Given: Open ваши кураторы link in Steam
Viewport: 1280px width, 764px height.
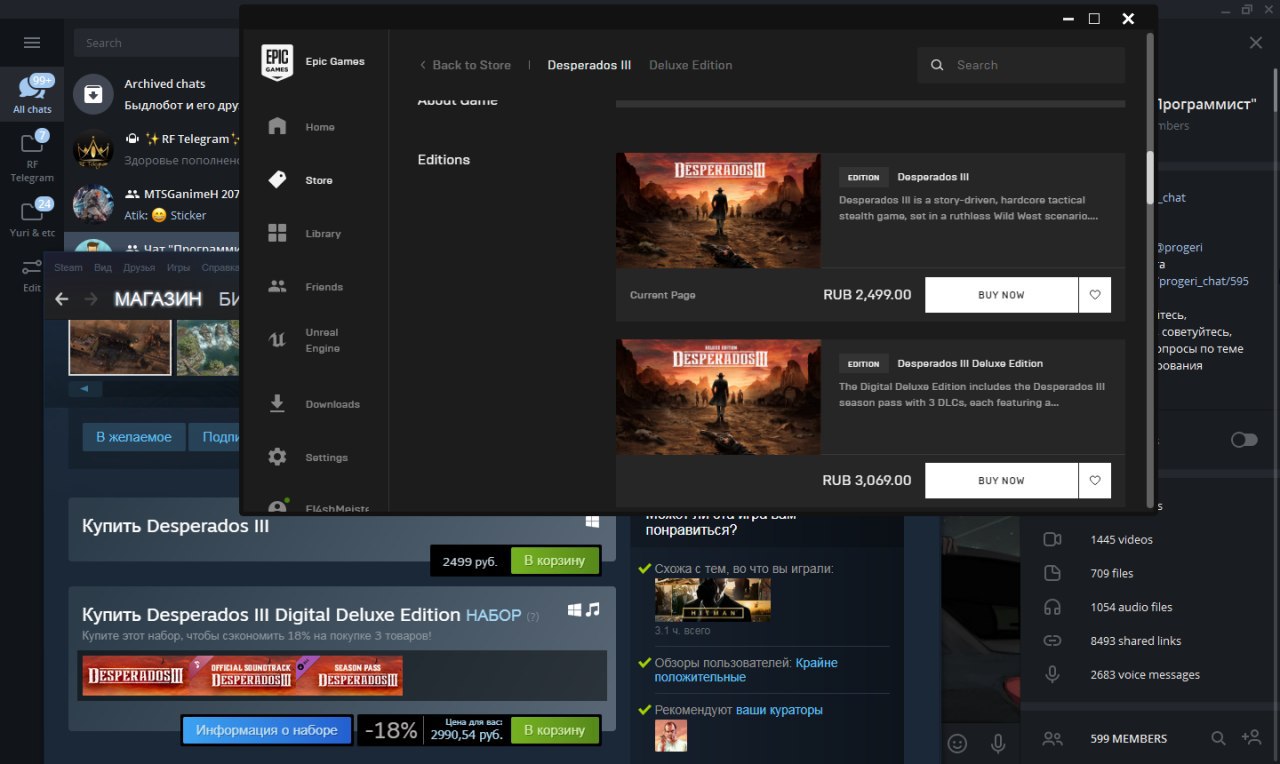Looking at the screenshot, I should pos(779,710).
